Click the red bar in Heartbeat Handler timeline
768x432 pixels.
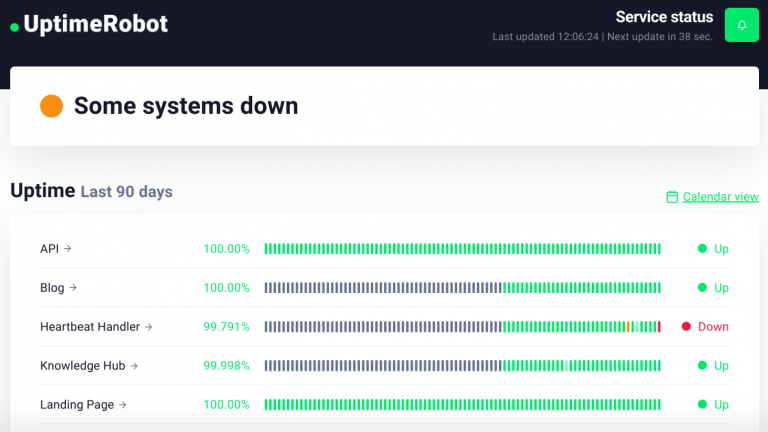pyautogui.click(x=659, y=327)
